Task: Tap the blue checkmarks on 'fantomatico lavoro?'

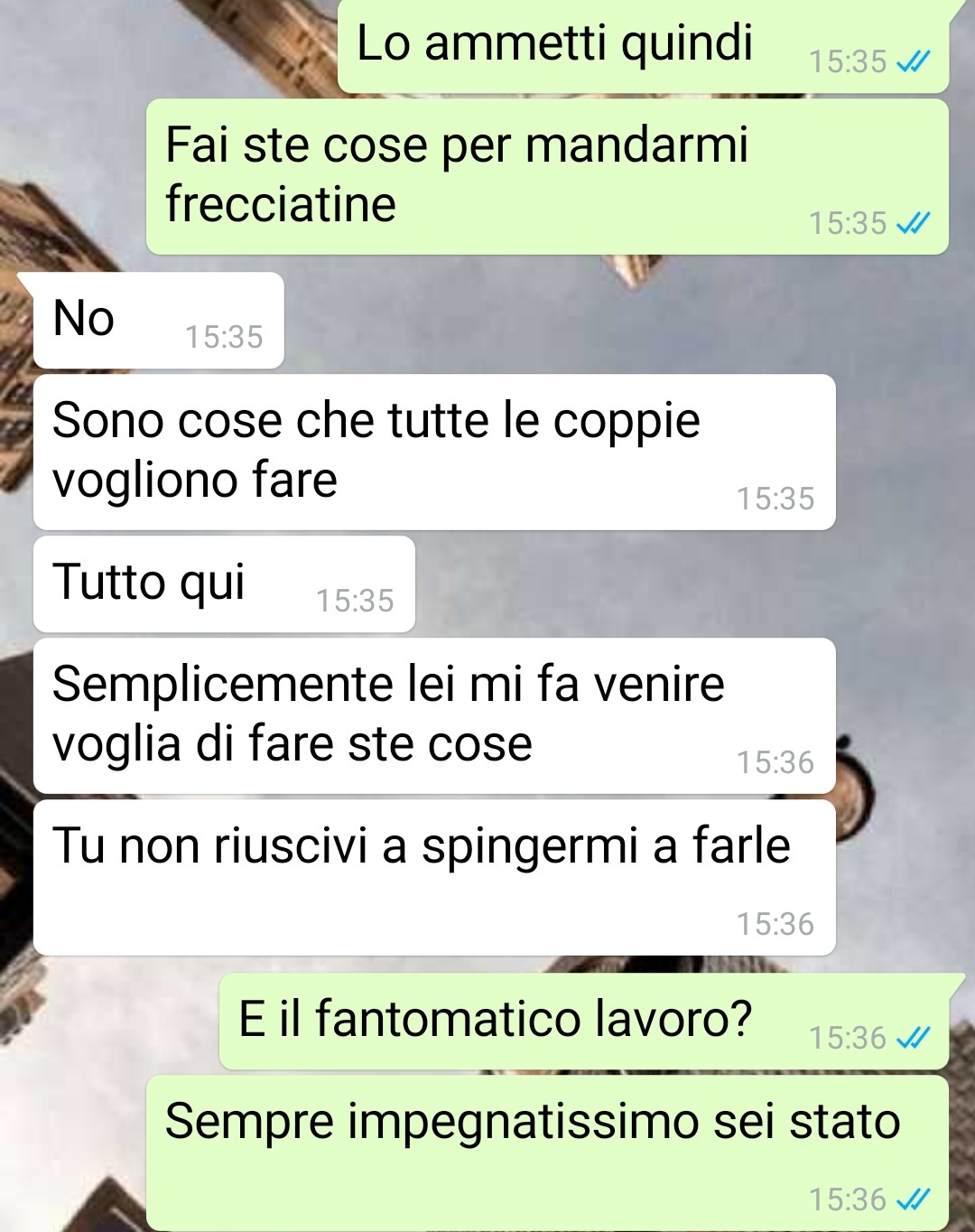Action: pyautogui.click(x=914, y=1038)
